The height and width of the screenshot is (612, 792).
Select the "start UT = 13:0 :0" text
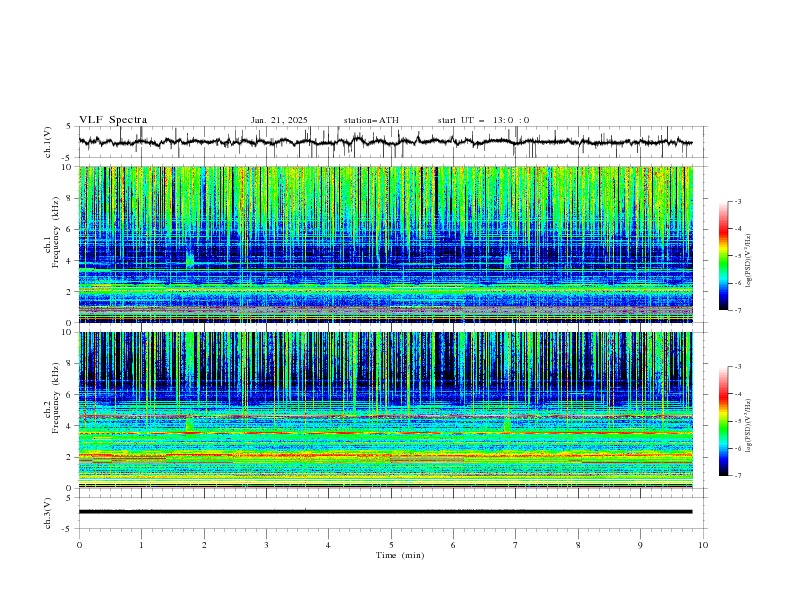point(483,120)
